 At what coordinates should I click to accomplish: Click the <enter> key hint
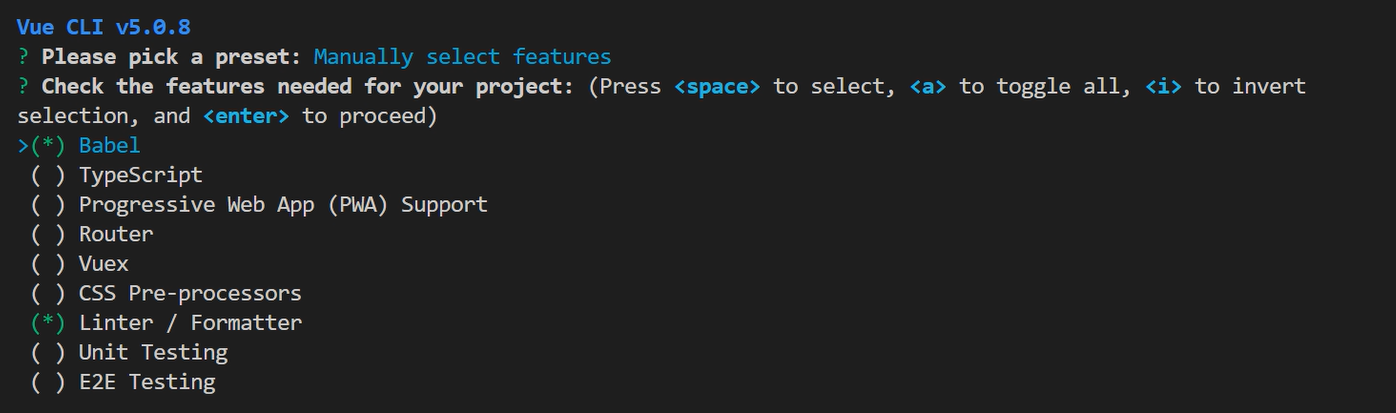(246, 116)
